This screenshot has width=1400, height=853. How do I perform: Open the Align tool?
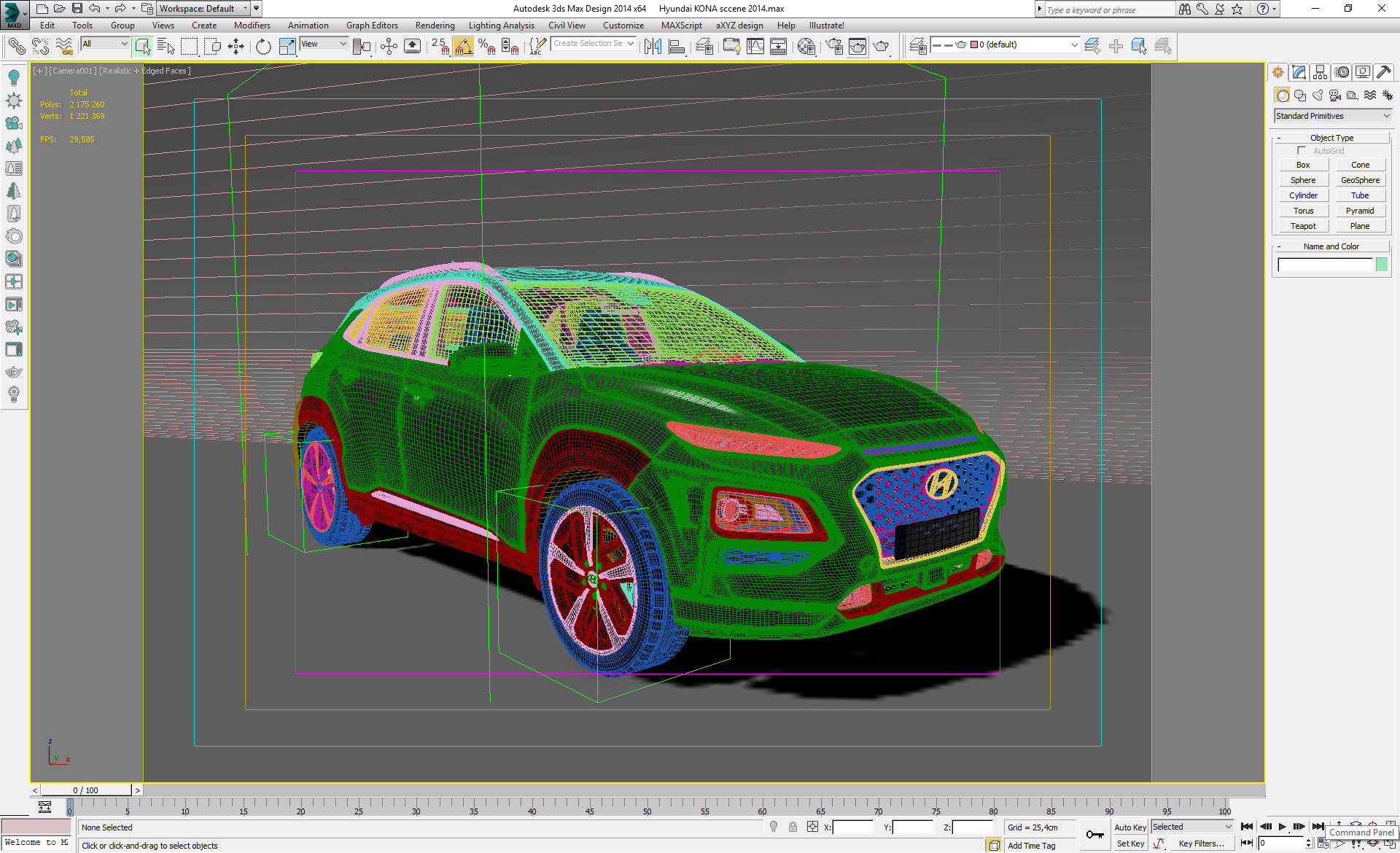pos(677,47)
